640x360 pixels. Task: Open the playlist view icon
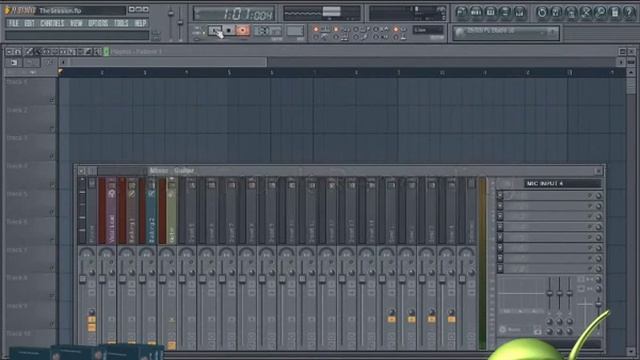click(461, 12)
